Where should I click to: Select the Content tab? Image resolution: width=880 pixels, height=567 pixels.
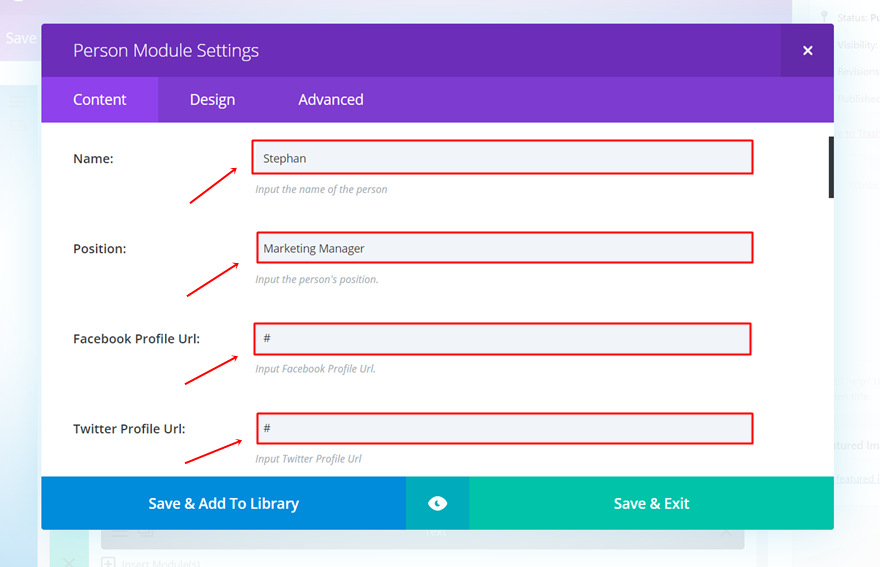pos(99,100)
